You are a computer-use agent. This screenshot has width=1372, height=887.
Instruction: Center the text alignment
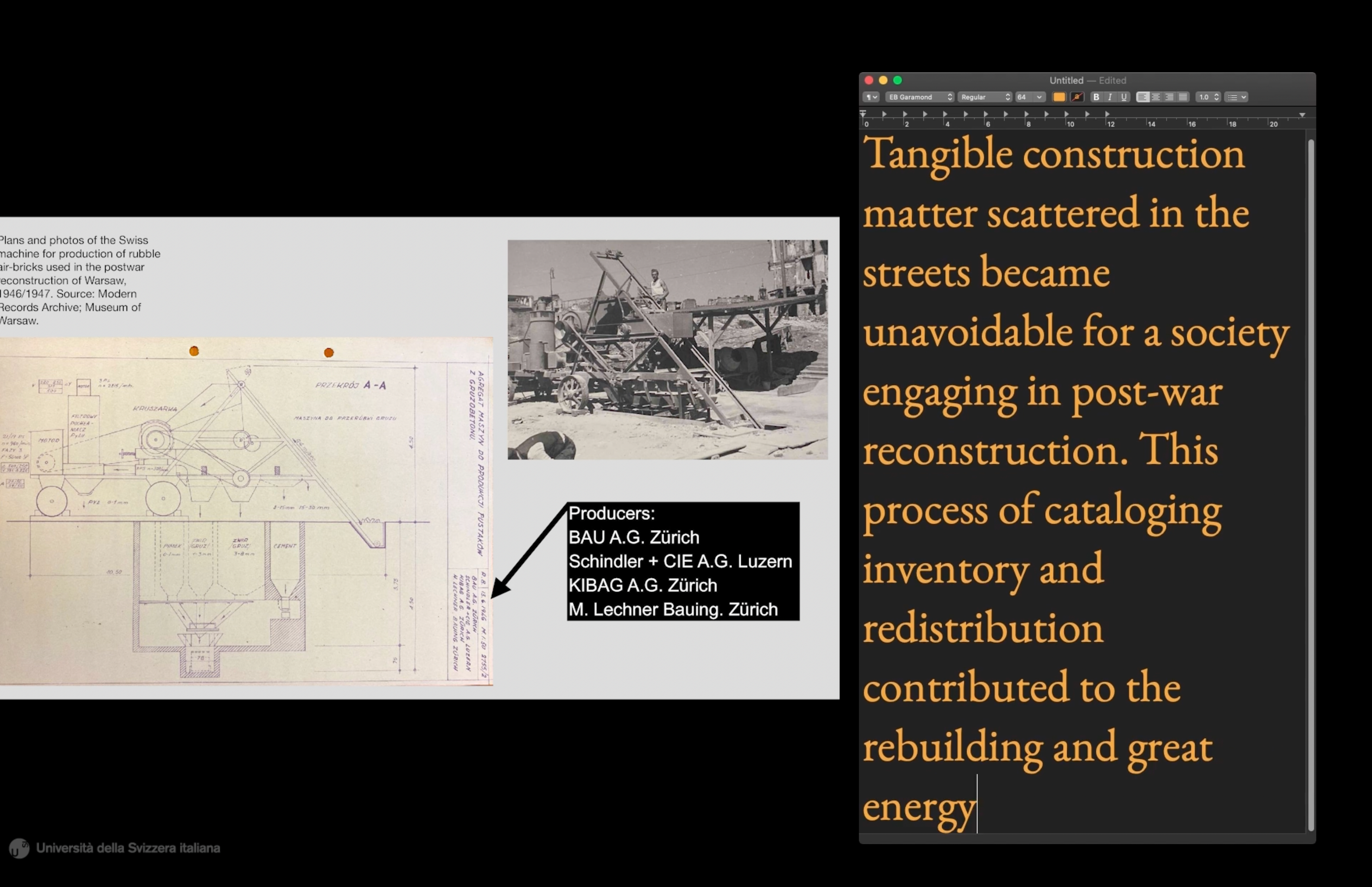tap(1156, 97)
